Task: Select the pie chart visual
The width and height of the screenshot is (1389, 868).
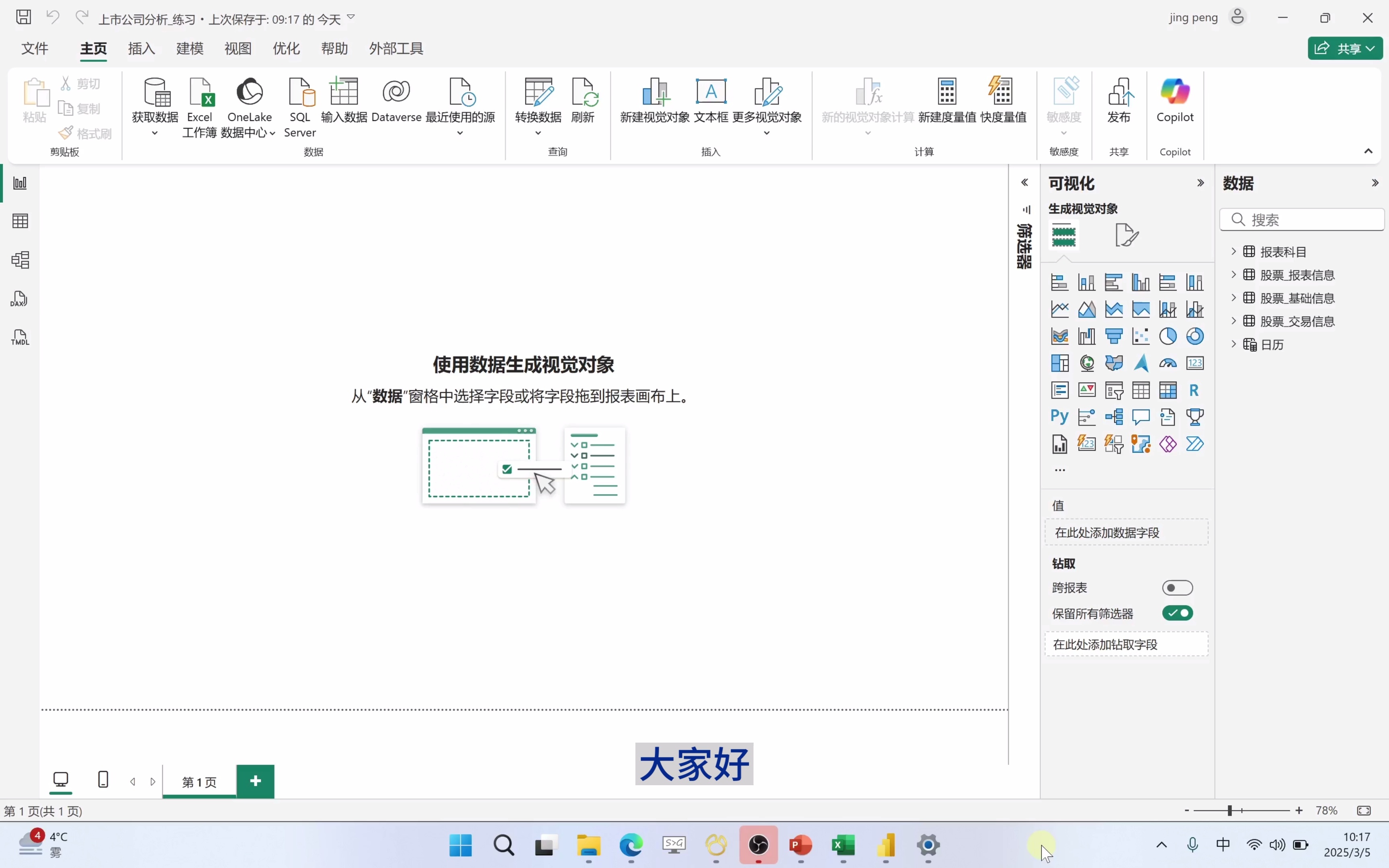Action: coord(1168,336)
